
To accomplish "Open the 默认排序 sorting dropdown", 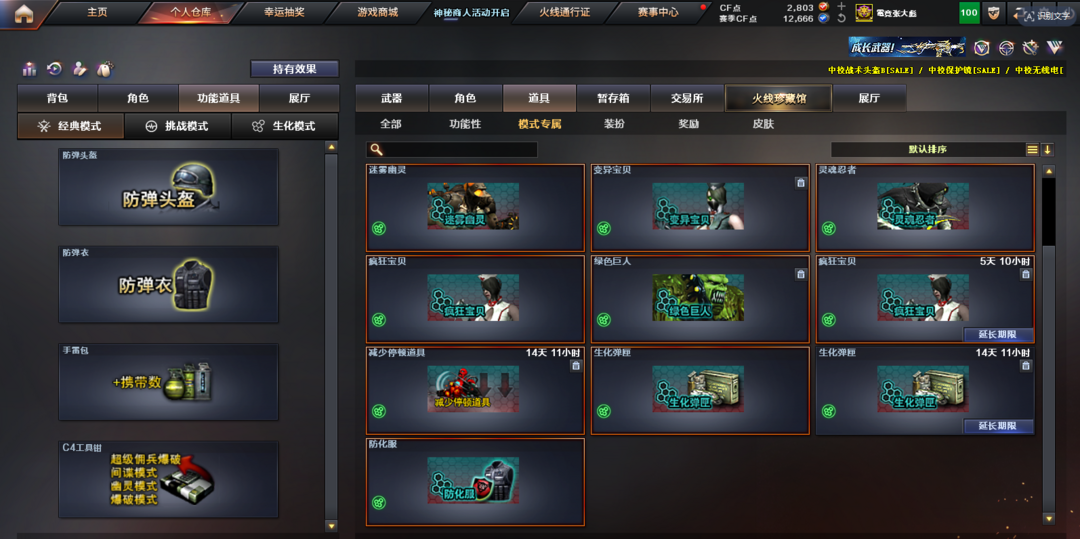I will click(x=927, y=149).
